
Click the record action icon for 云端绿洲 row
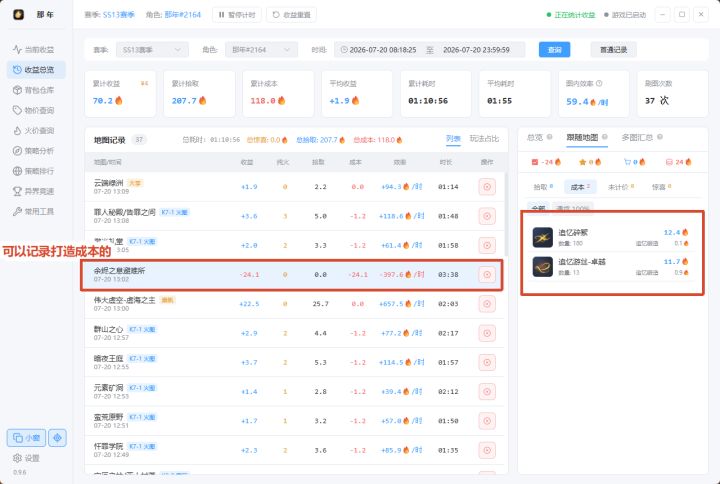[487, 187]
